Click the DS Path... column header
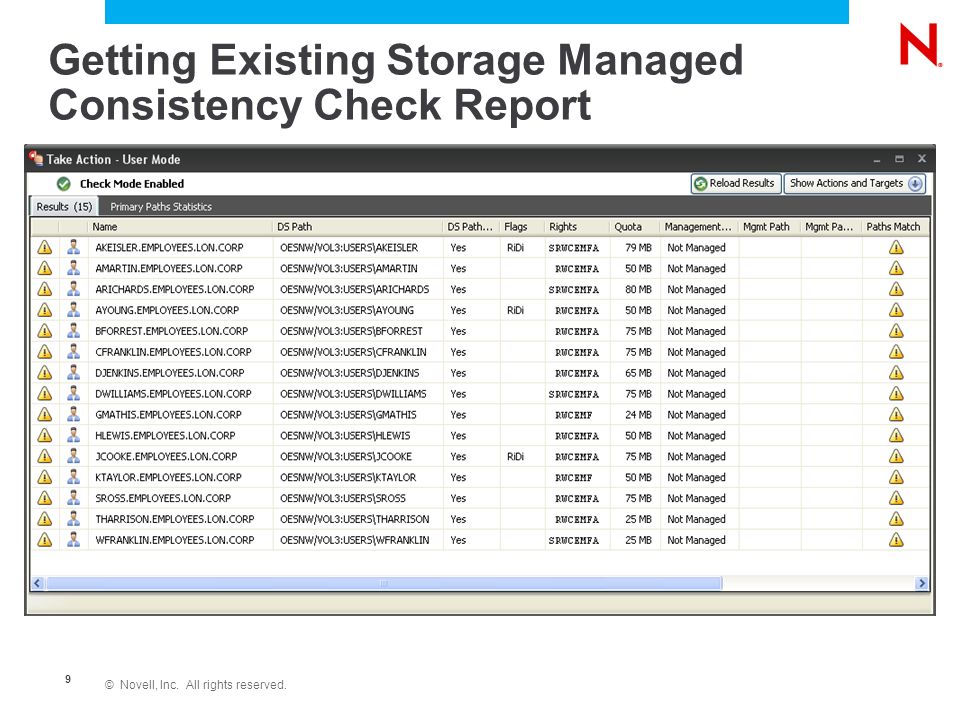The height and width of the screenshot is (720, 960). coord(471,227)
